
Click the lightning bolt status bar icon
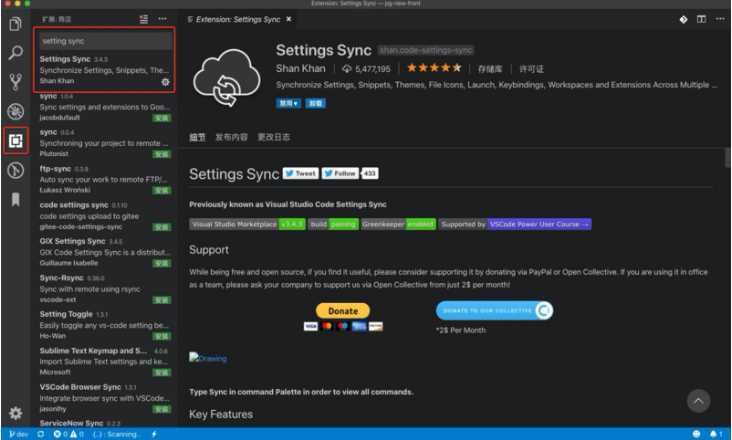click(x=154, y=434)
